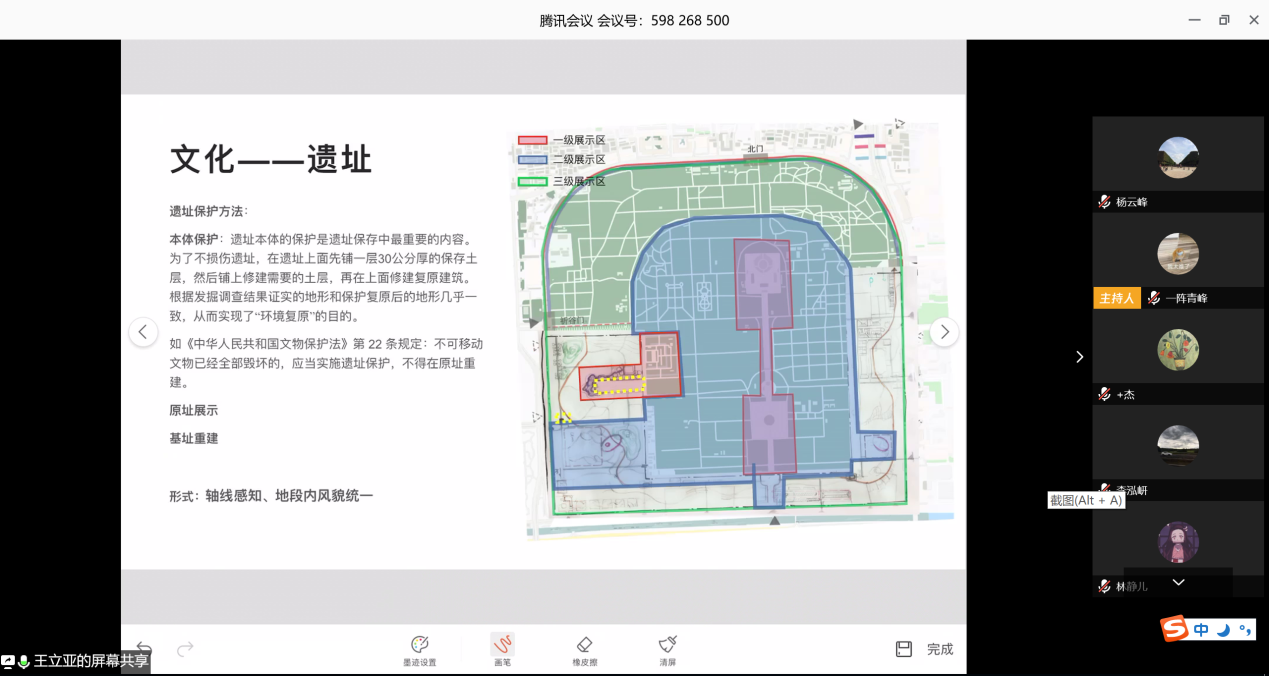This screenshot has width=1269, height=676.
Task: Click the save disk icon
Action: click(904, 649)
